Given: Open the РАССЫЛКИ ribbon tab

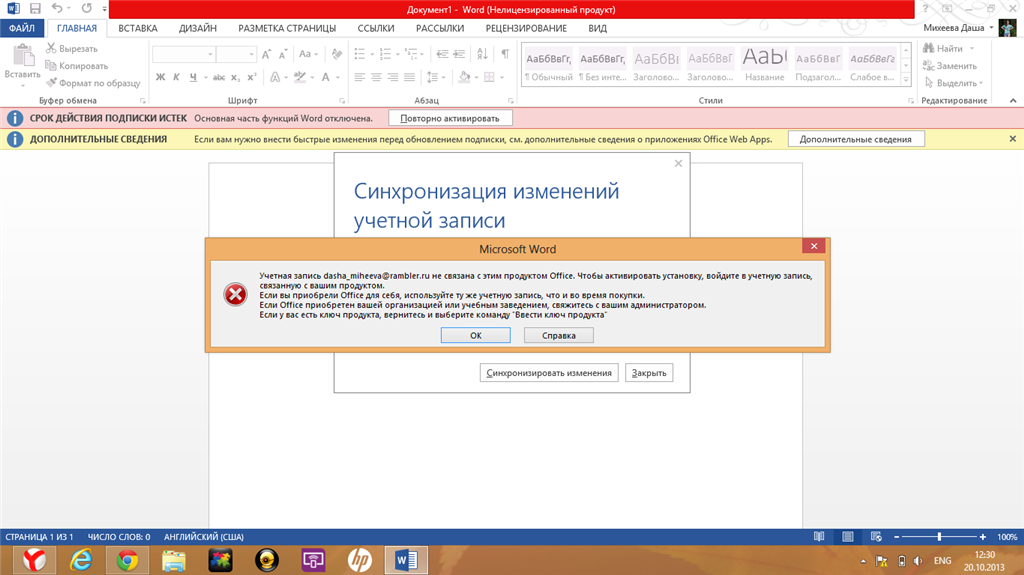Looking at the screenshot, I should tap(440, 28).
